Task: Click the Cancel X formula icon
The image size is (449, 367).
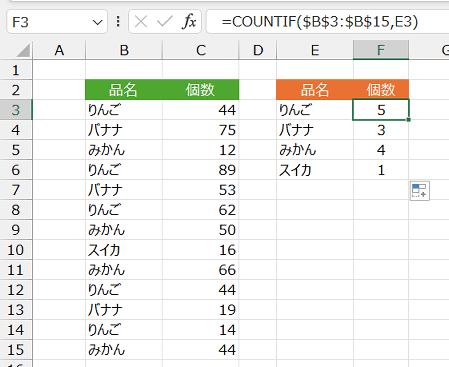Action: tap(141, 22)
